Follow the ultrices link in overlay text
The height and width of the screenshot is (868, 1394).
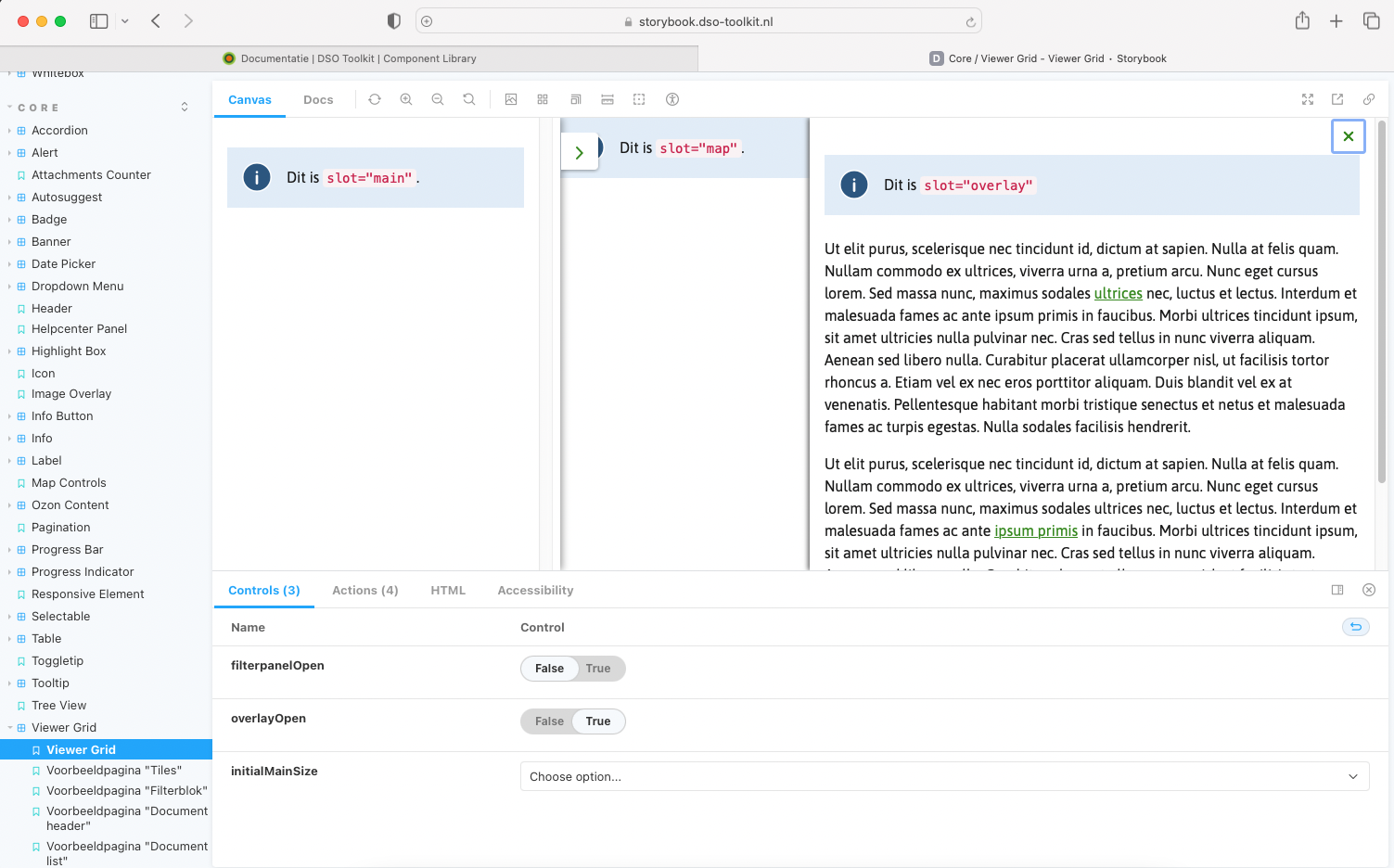click(x=1118, y=293)
